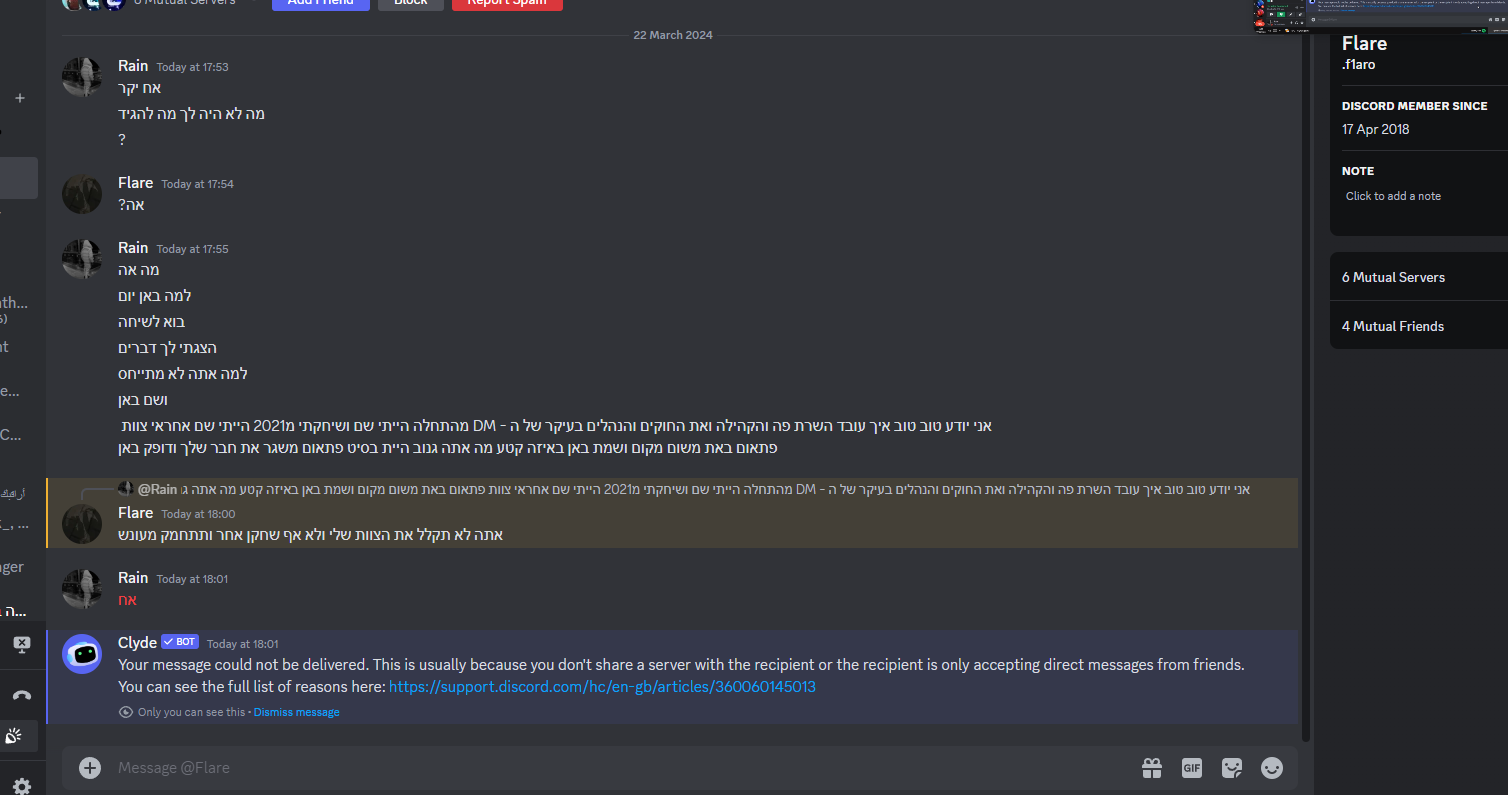Click Clyde's bot avatar
1508x795 pixels.
[x=82, y=654]
